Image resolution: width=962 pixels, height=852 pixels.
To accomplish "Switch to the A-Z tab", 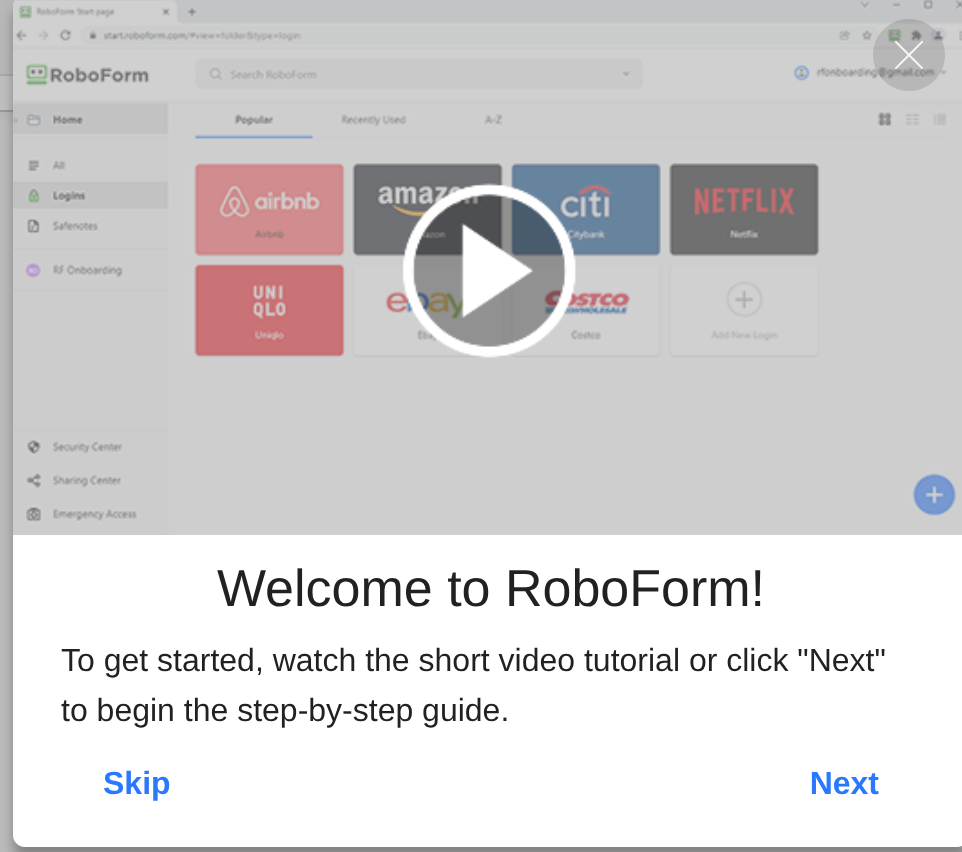I will point(493,120).
